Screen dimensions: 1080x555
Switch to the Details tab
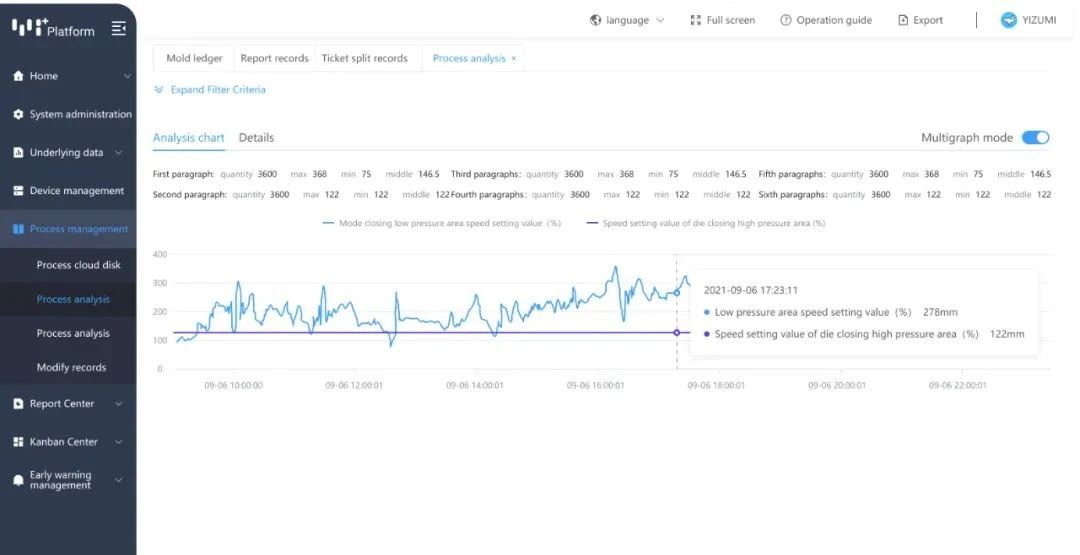point(256,138)
